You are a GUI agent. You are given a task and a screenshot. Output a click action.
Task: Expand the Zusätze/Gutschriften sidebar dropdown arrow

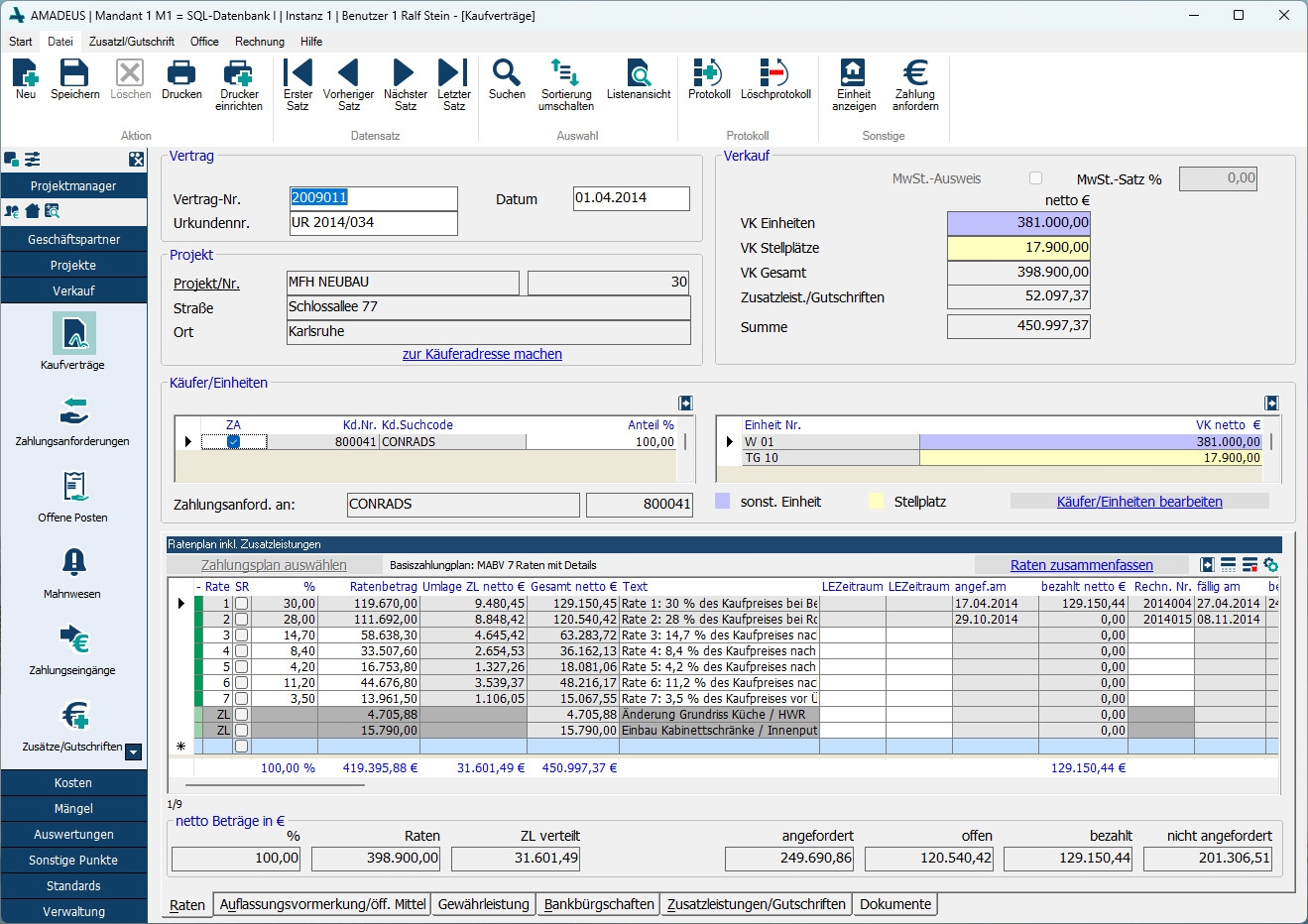pyautogui.click(x=134, y=752)
